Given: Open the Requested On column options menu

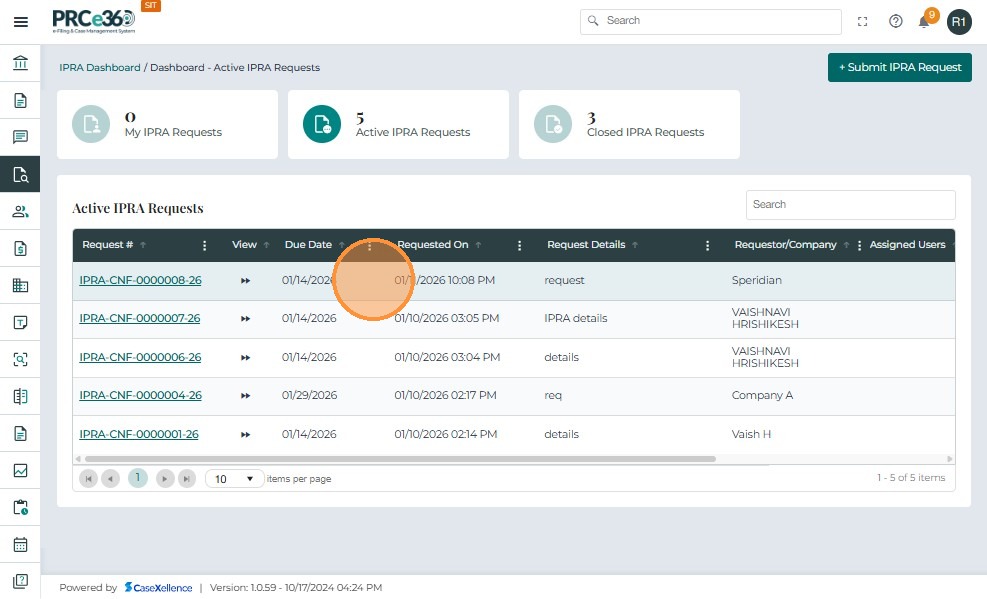Looking at the screenshot, I should [x=519, y=245].
